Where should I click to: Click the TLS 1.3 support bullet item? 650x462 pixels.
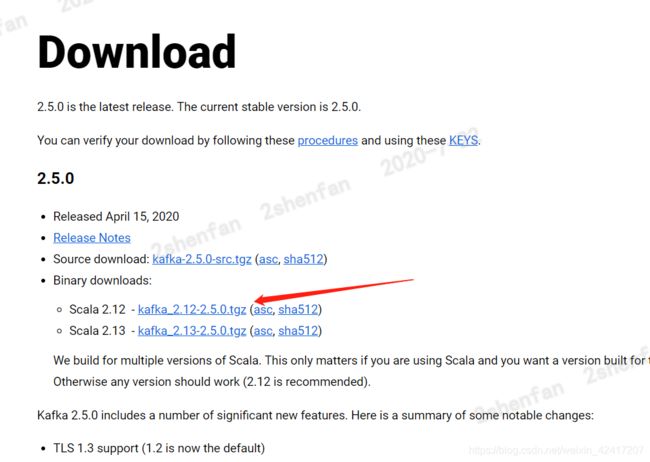(159, 448)
